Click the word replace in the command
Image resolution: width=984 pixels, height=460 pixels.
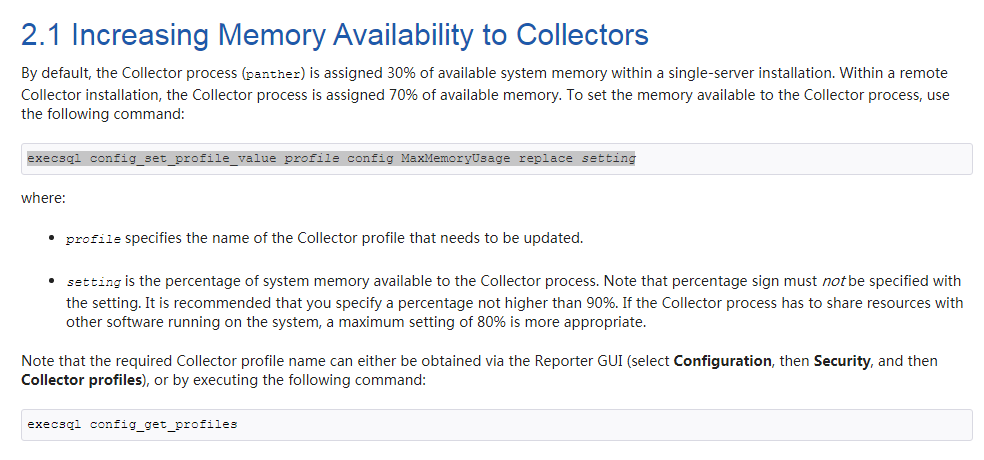546,158
